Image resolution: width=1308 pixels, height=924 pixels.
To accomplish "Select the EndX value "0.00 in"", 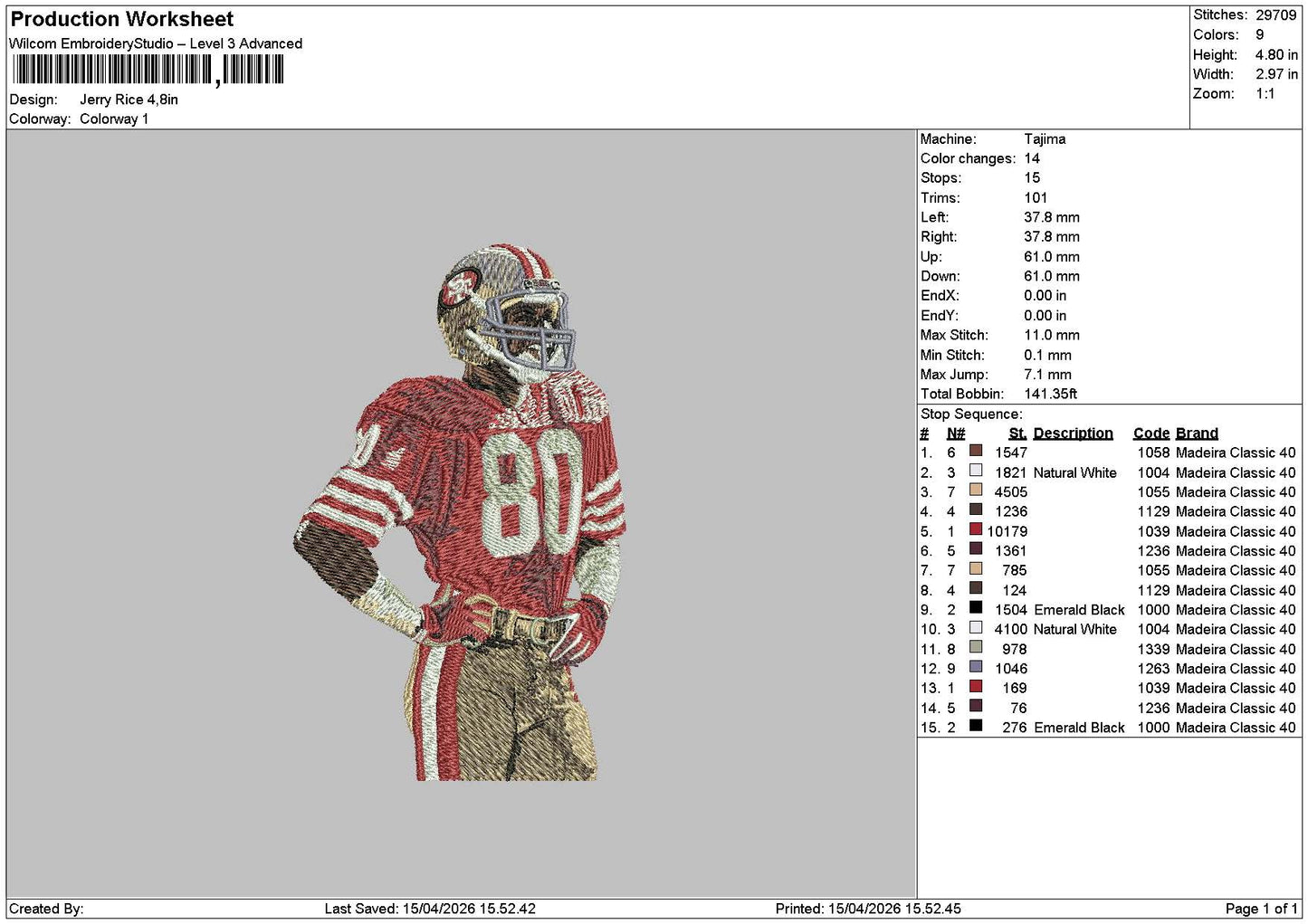I will coord(1045,295).
